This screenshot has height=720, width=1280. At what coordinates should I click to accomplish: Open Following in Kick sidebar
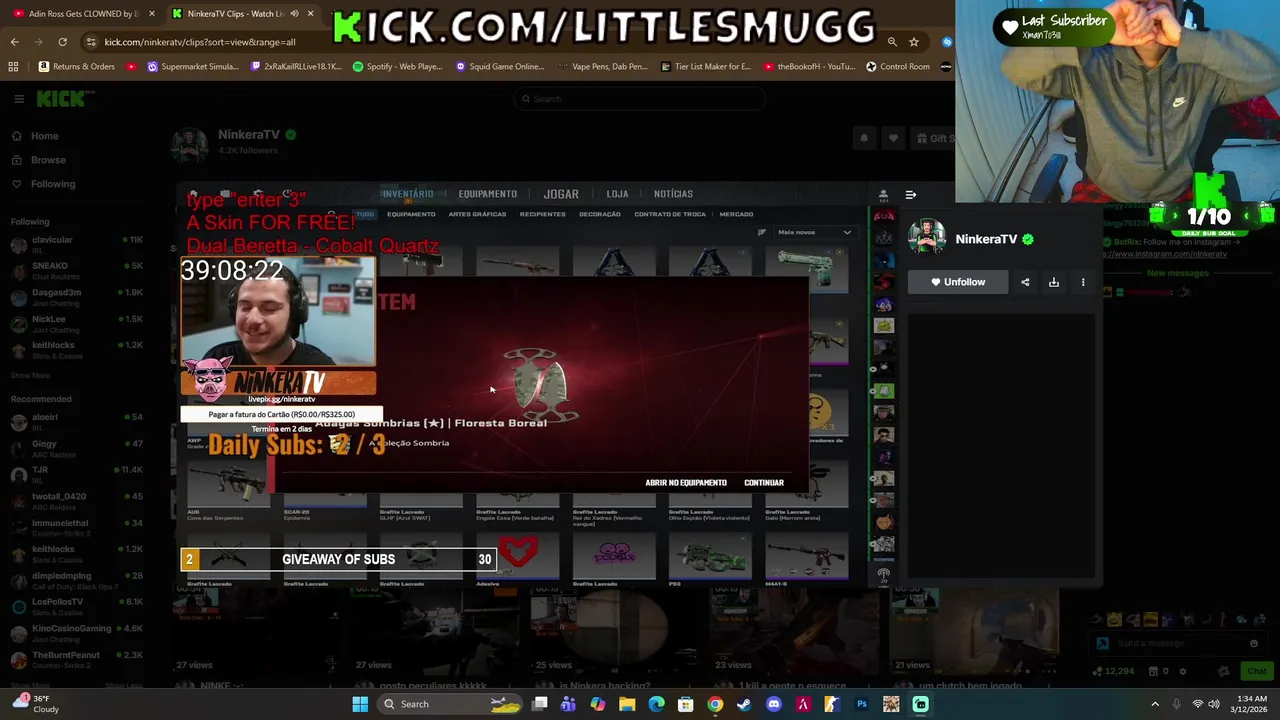(x=43, y=184)
